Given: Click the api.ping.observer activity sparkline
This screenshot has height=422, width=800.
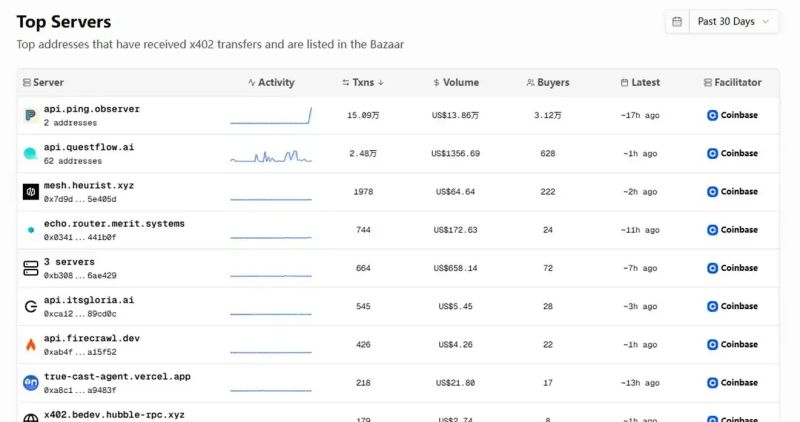Looking at the screenshot, I should click(271, 115).
